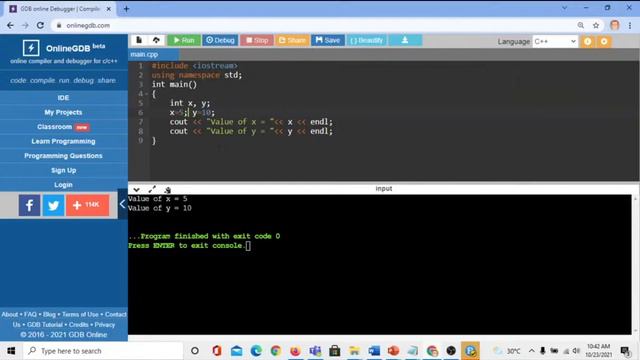Viewport: 640px width, 360px height.
Task: Collapse the code fold arrow at line 4
Action: click(146, 94)
